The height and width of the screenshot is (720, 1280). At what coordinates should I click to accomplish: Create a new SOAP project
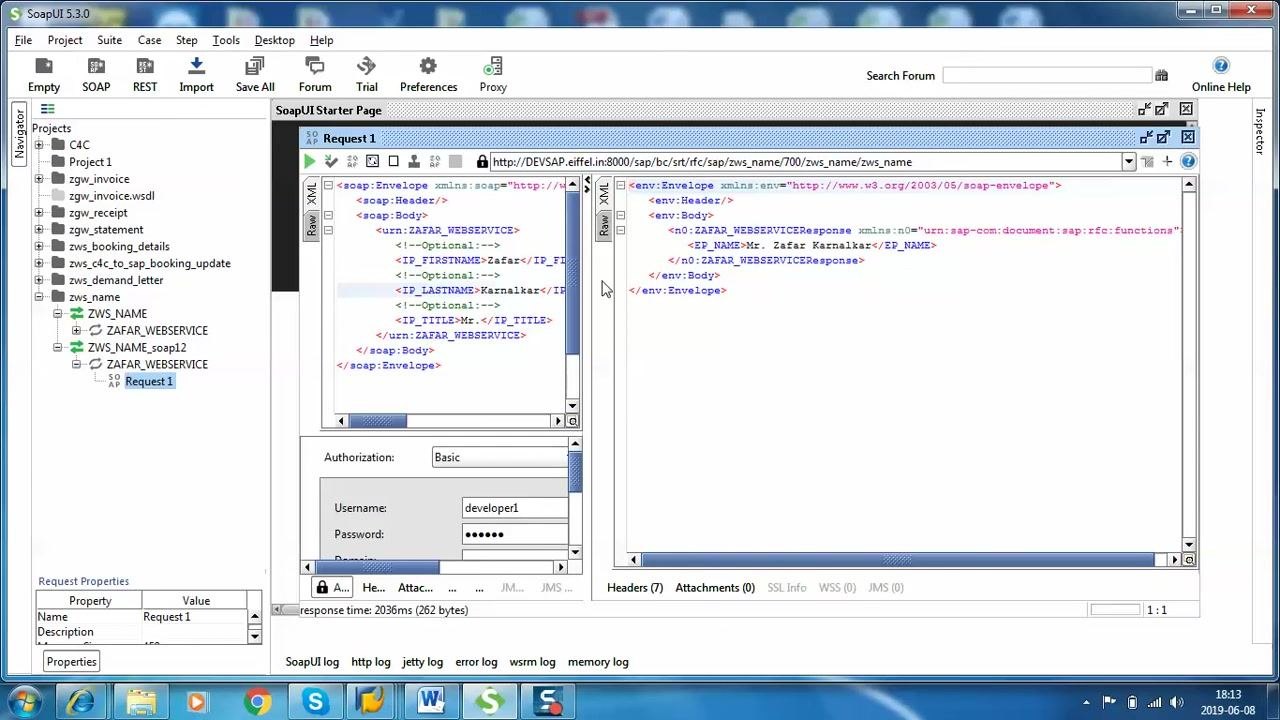[96, 75]
